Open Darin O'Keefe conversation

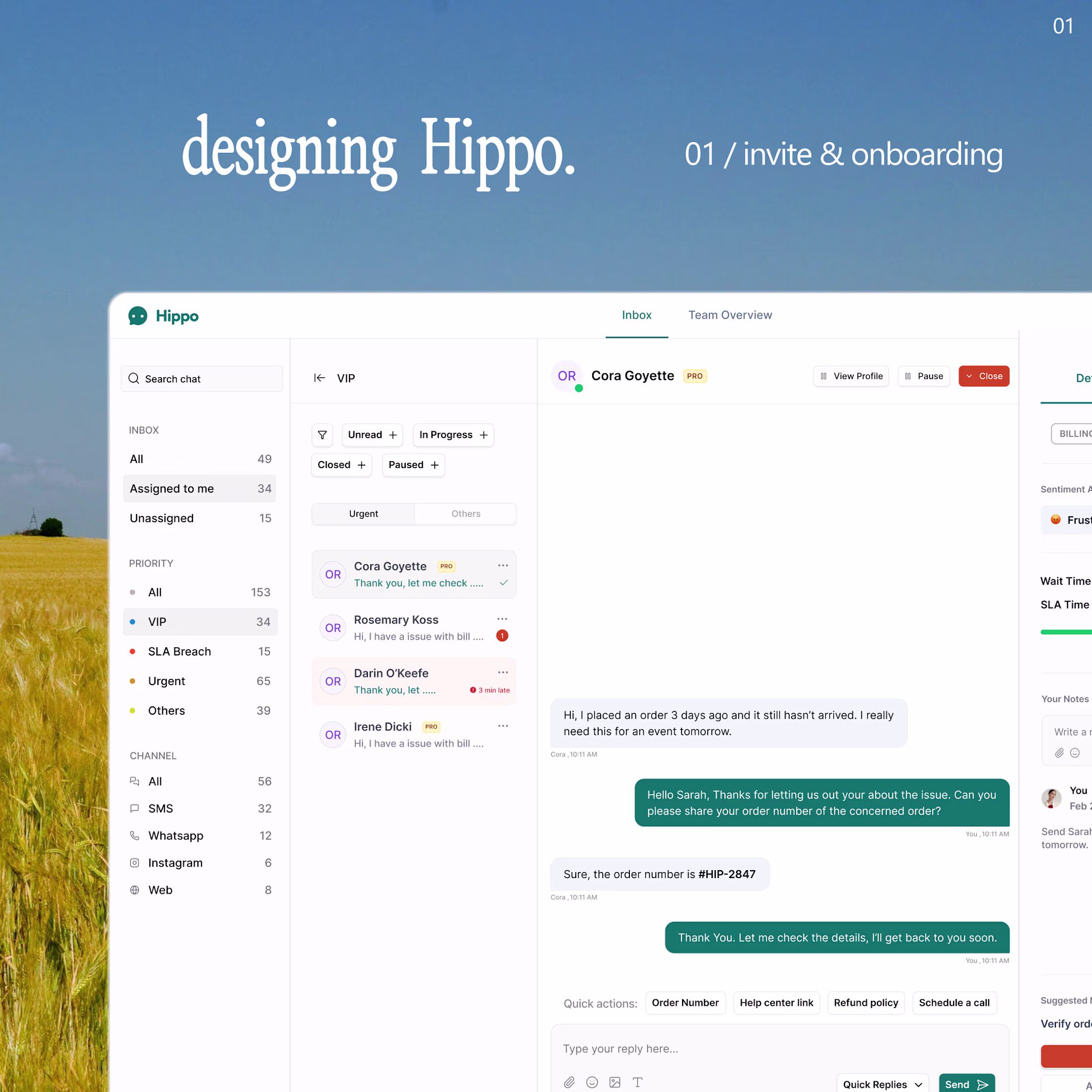(414, 681)
